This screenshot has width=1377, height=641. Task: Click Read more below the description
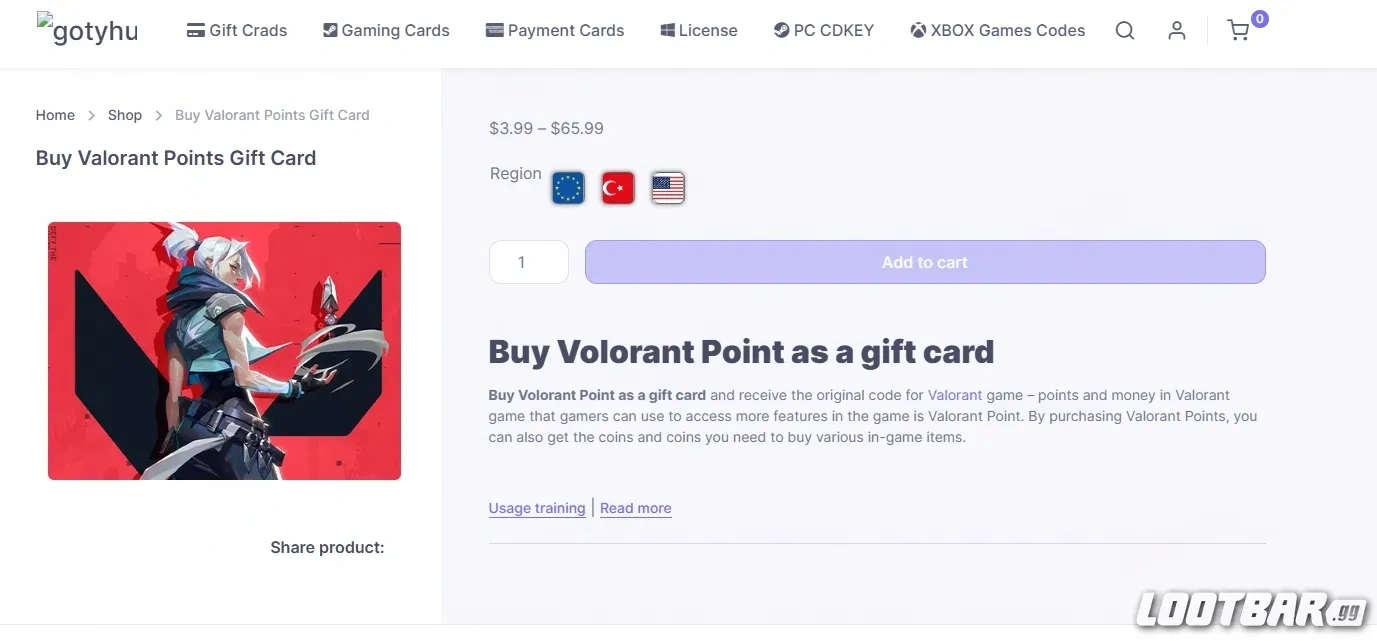(x=635, y=507)
